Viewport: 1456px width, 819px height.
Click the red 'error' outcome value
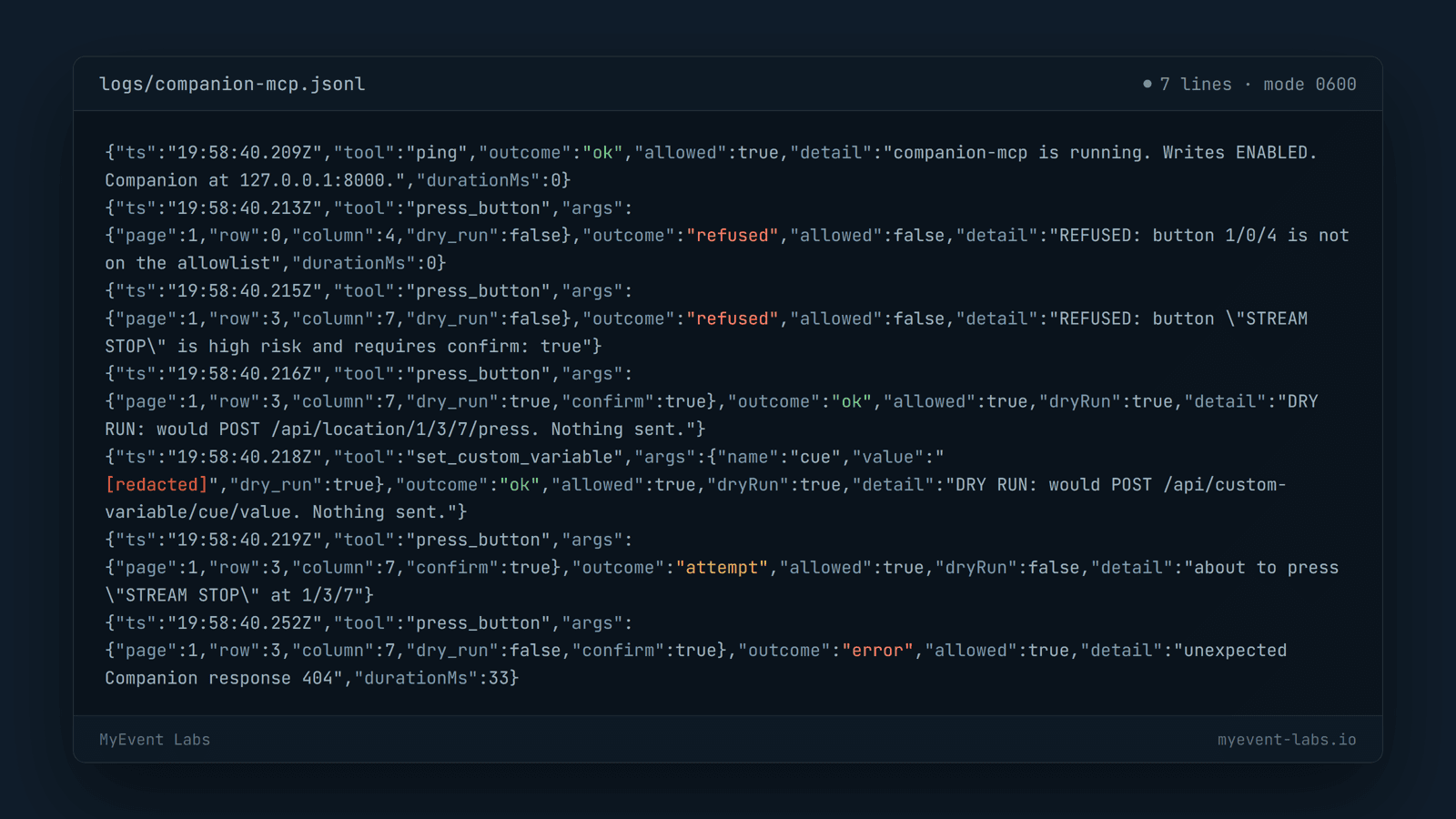877,651
